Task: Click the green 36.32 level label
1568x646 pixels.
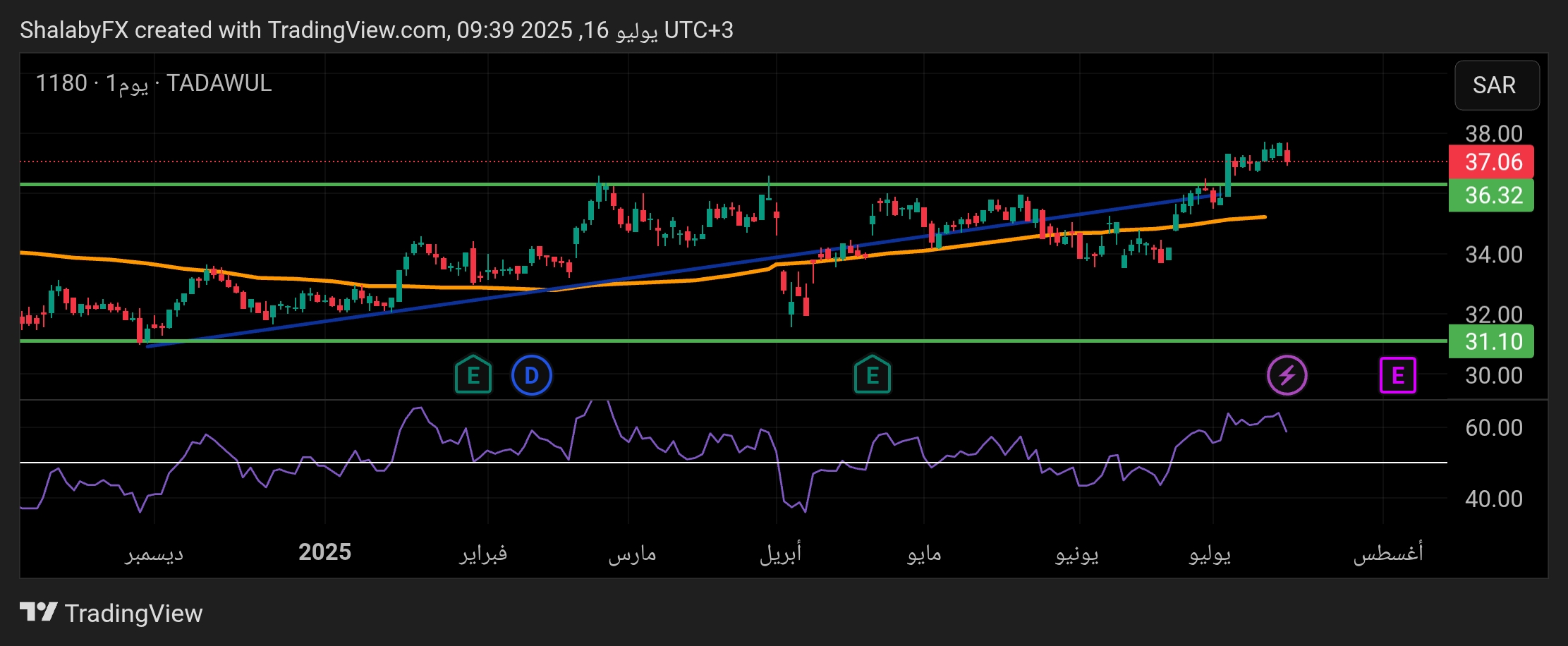Action: pos(1491,195)
